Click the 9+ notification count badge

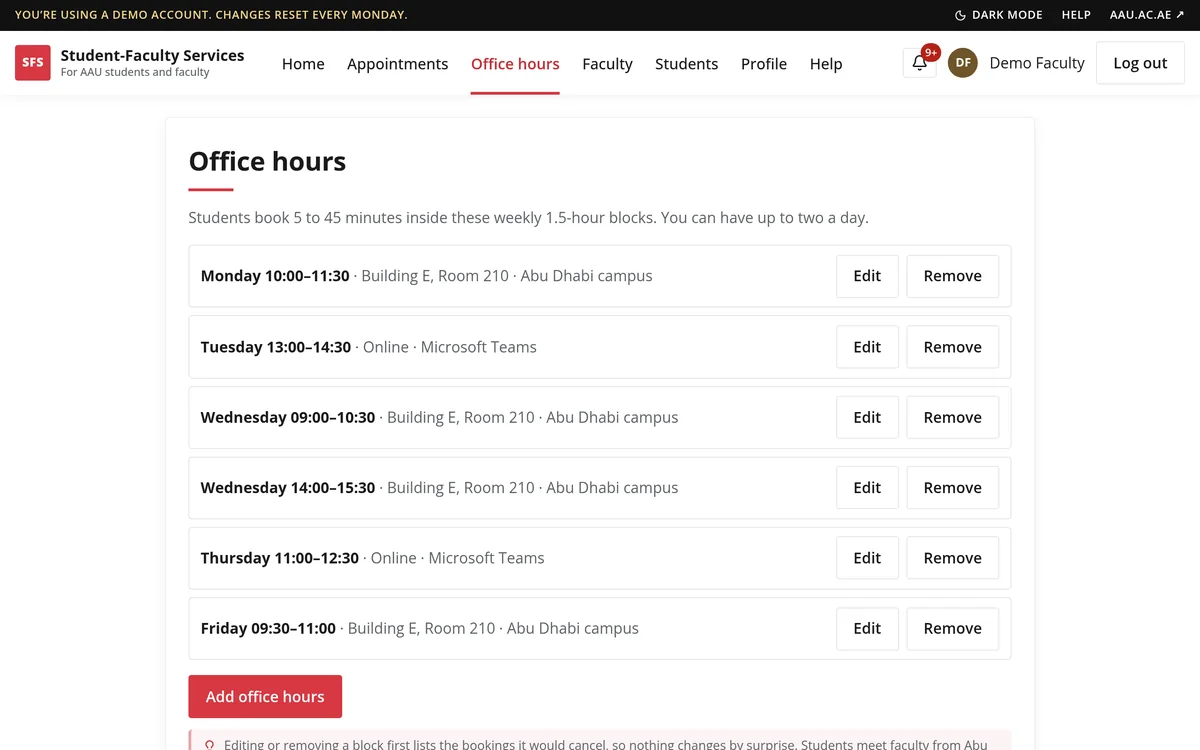point(931,52)
